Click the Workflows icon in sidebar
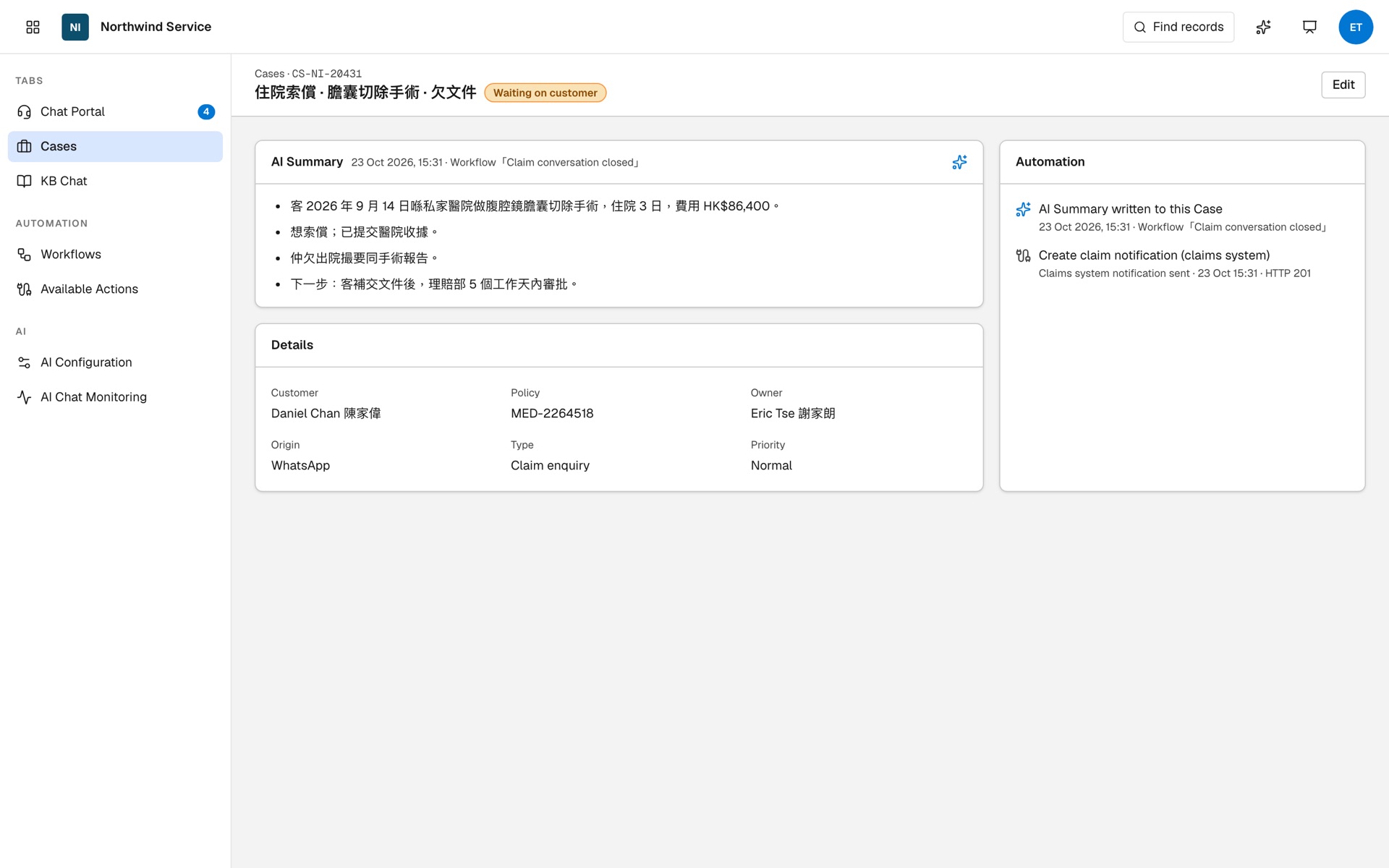Image resolution: width=1389 pixels, height=868 pixels. tap(24, 255)
